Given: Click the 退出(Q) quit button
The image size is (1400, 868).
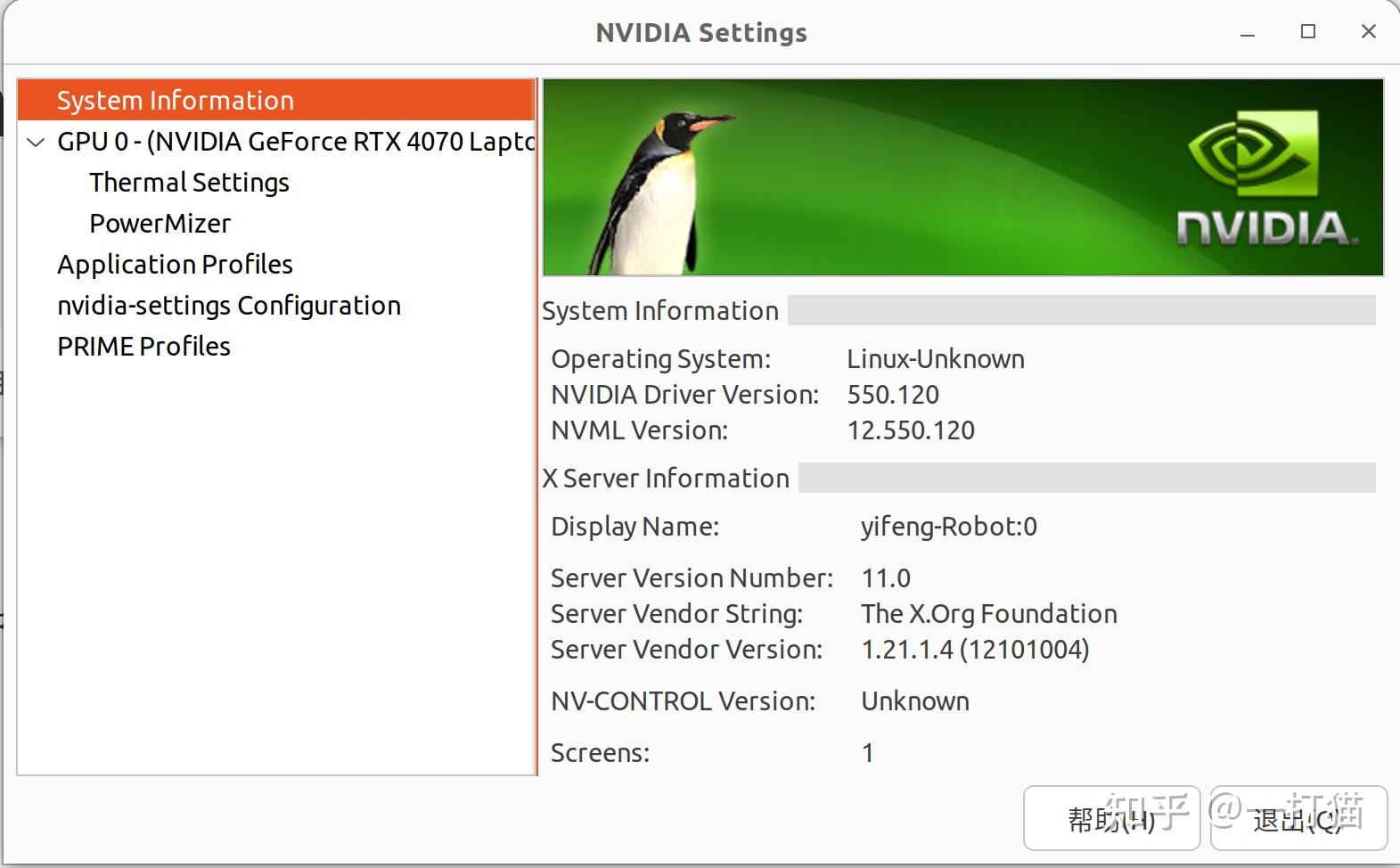Looking at the screenshot, I should pyautogui.click(x=1298, y=818).
